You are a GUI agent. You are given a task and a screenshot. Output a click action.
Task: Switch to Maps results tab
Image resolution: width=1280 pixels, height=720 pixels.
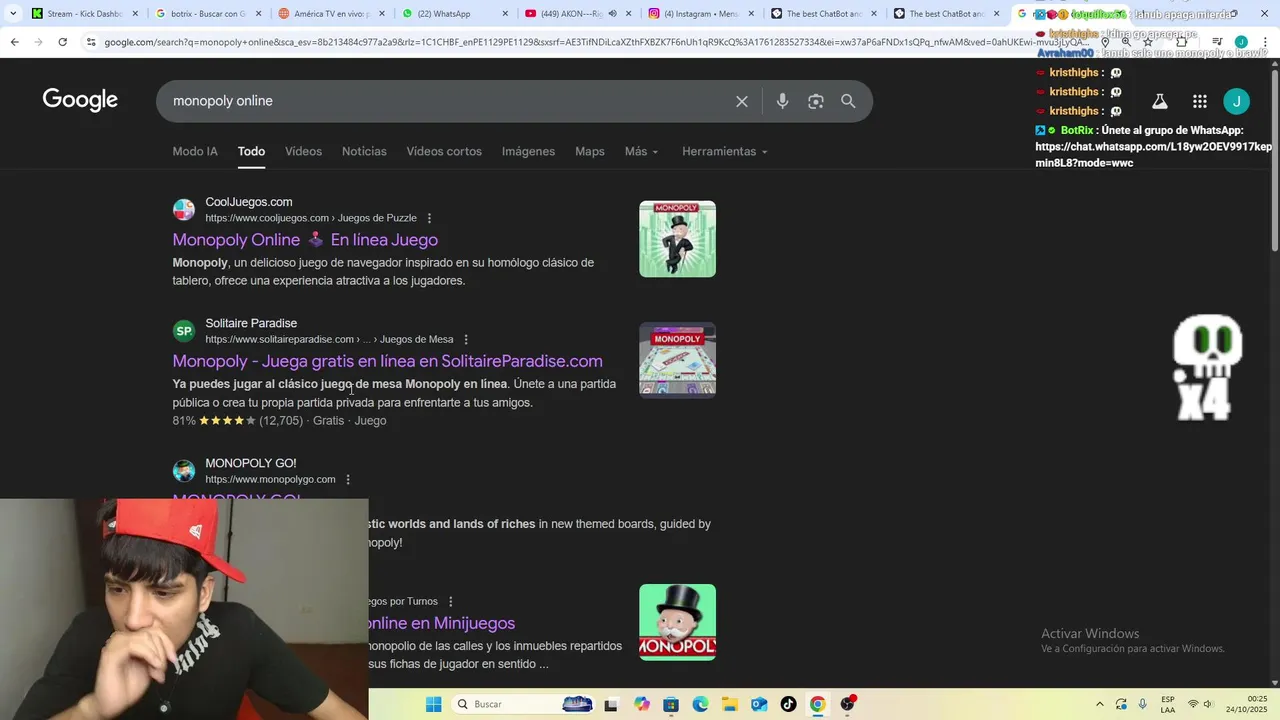[x=590, y=151]
